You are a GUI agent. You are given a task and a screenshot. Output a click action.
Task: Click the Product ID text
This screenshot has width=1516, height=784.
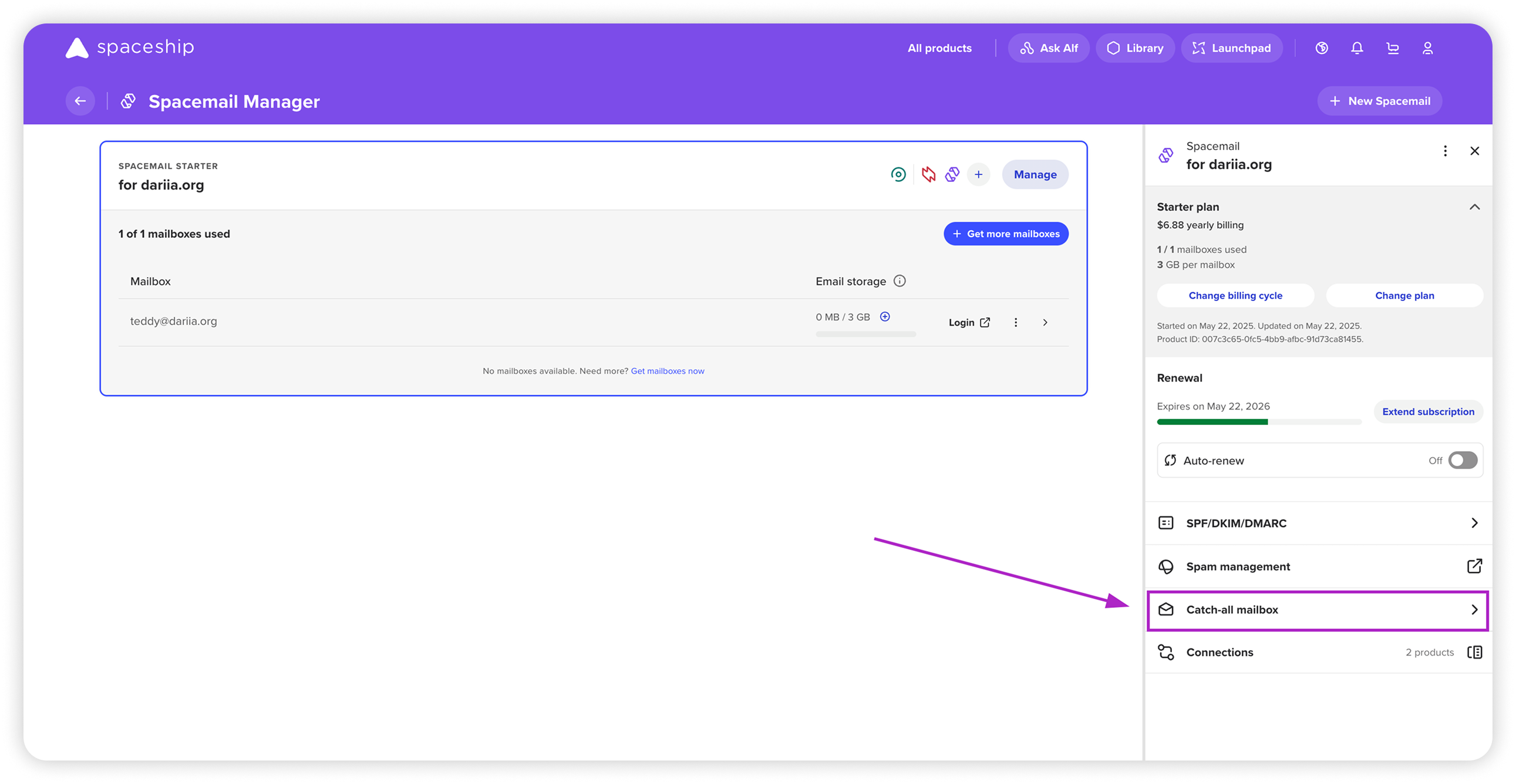(x=1259, y=339)
